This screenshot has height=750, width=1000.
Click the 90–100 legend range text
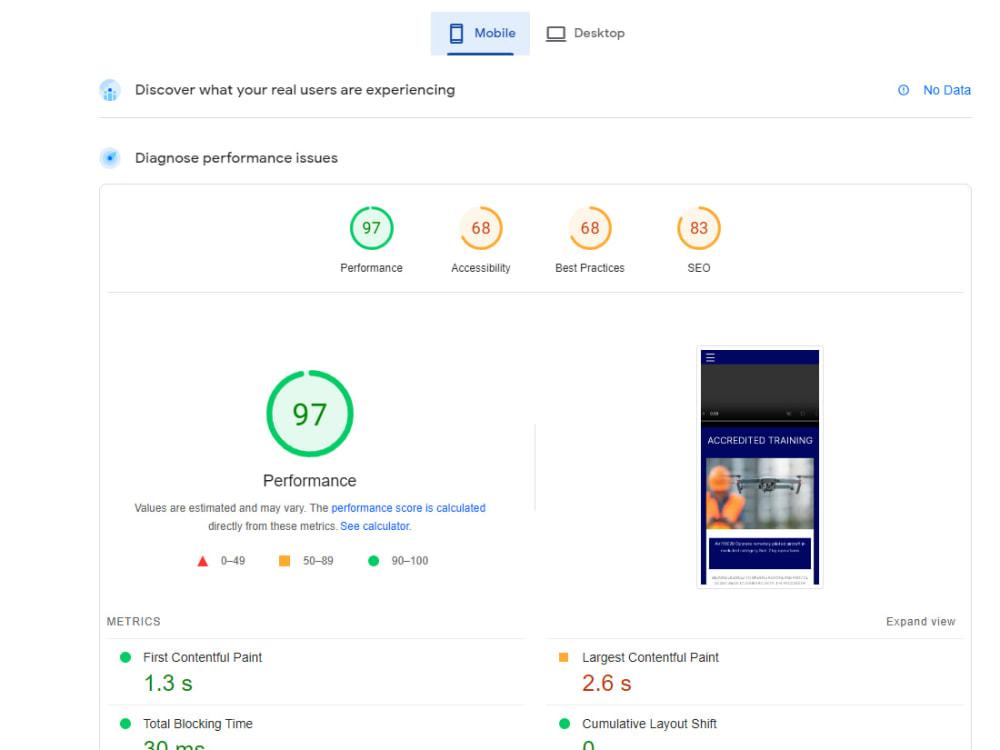pyautogui.click(x=409, y=561)
